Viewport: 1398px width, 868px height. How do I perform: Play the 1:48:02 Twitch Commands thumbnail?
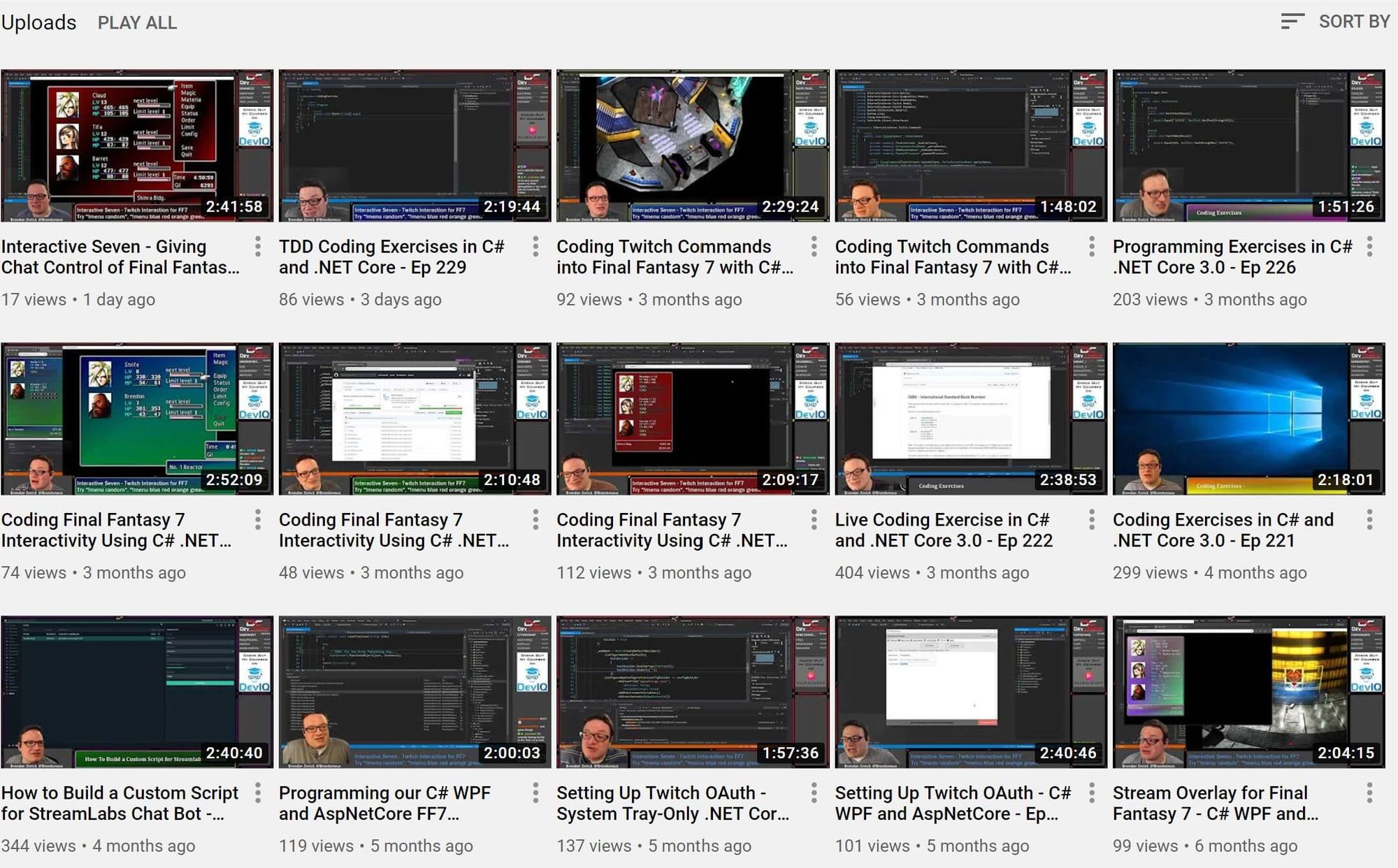tap(971, 145)
